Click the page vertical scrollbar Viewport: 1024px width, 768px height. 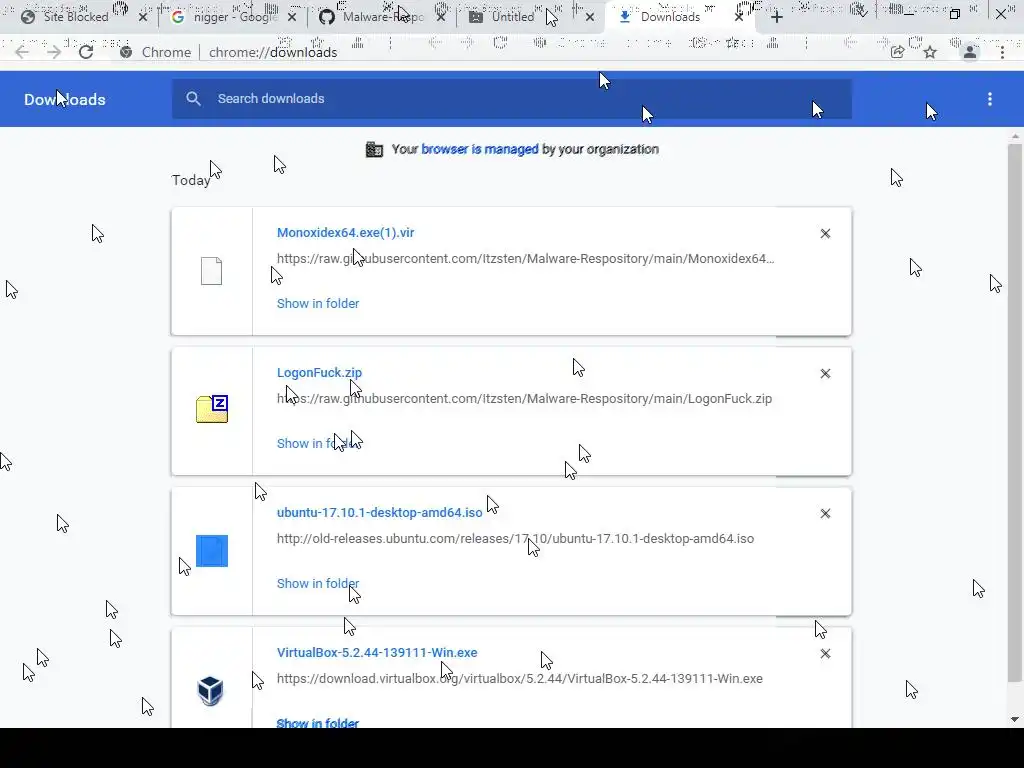1014,411
